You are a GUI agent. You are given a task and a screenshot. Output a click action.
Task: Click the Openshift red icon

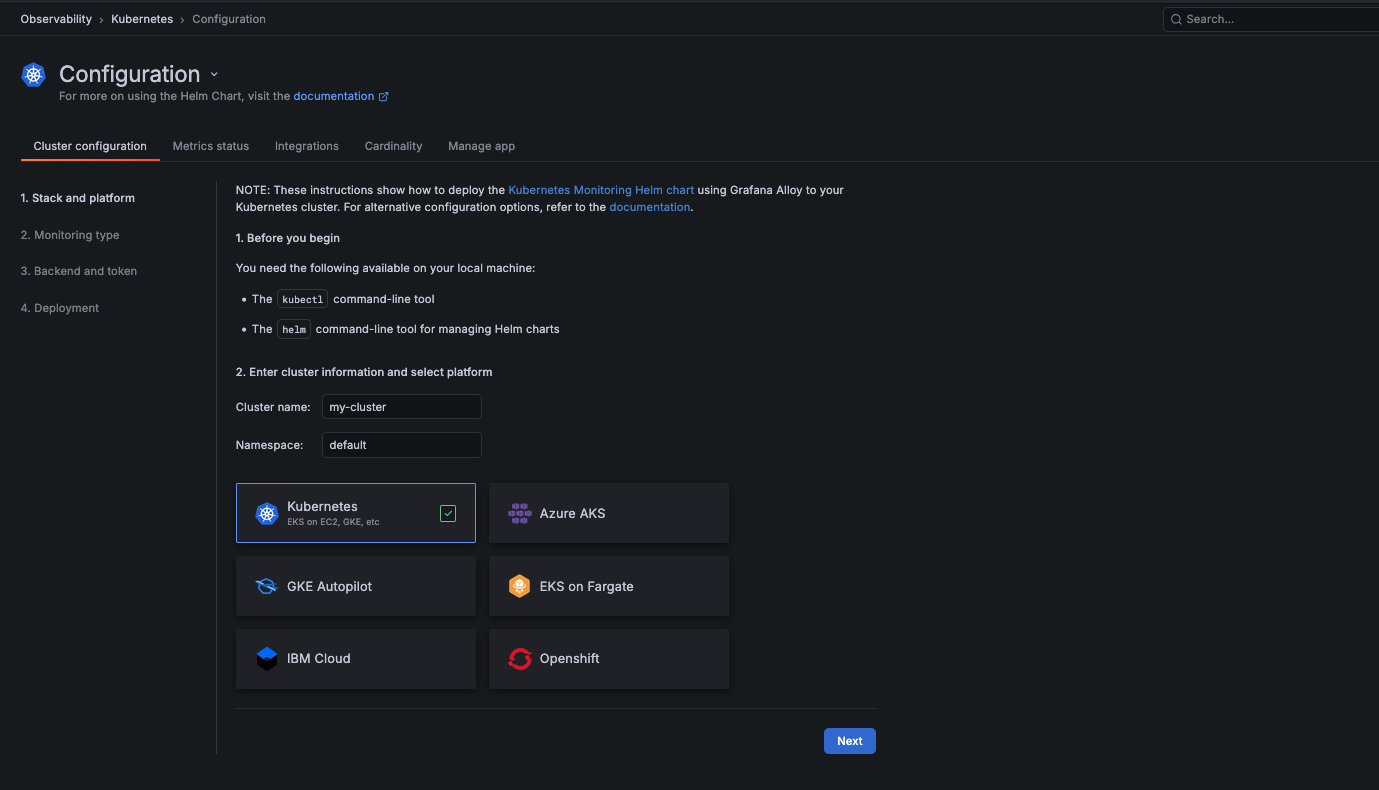[x=519, y=659]
